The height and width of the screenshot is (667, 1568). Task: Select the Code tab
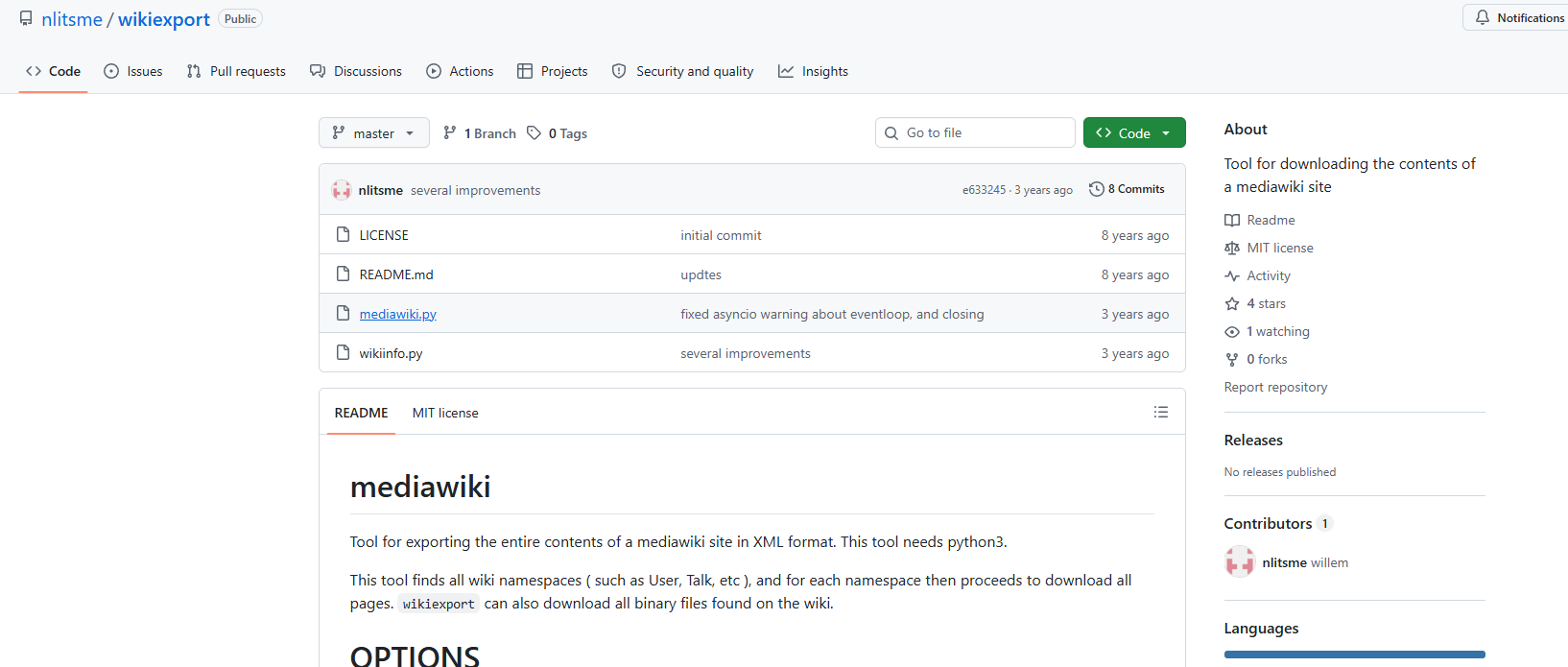[x=54, y=71]
